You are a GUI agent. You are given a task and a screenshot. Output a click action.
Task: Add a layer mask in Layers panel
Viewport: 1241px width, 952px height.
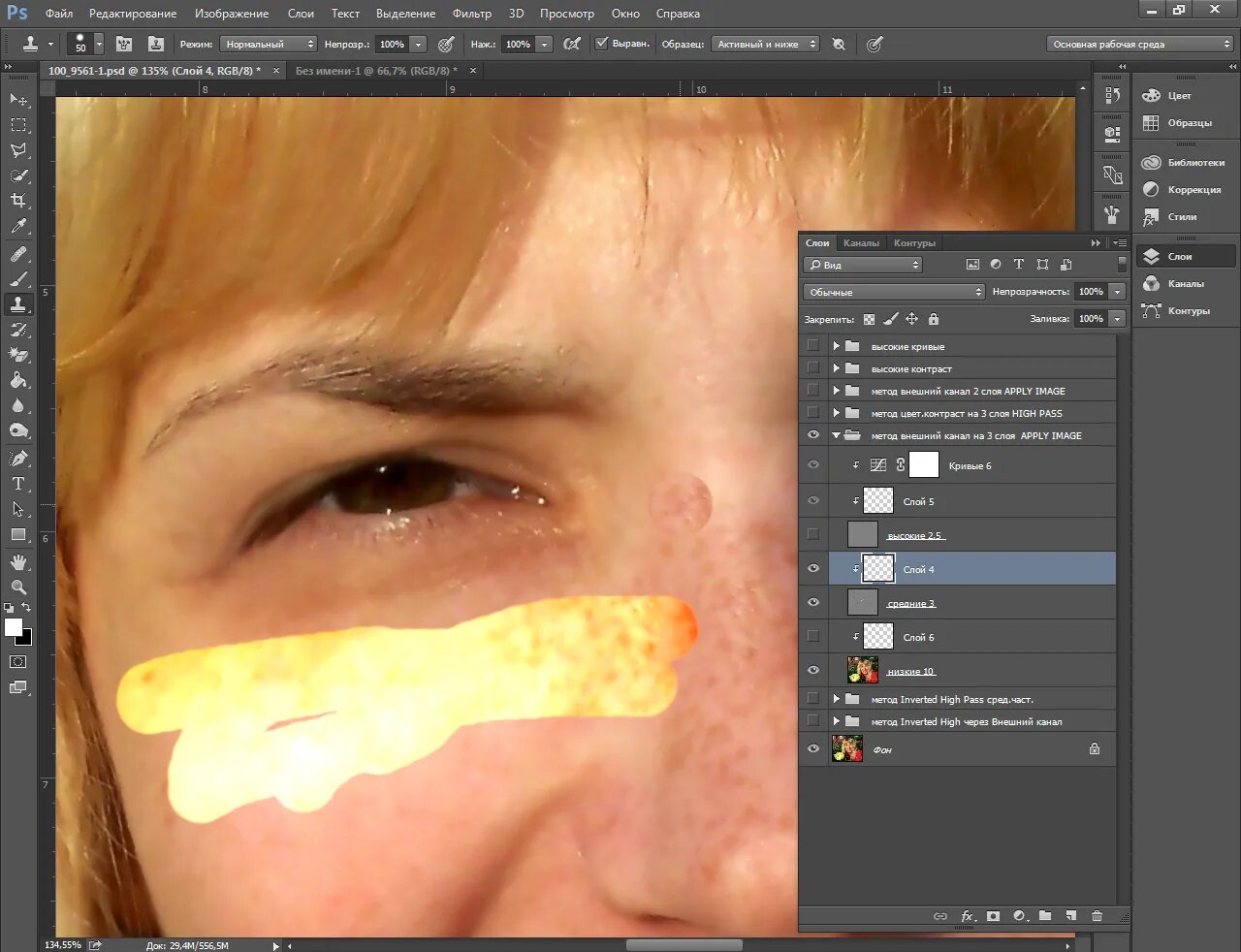993,916
